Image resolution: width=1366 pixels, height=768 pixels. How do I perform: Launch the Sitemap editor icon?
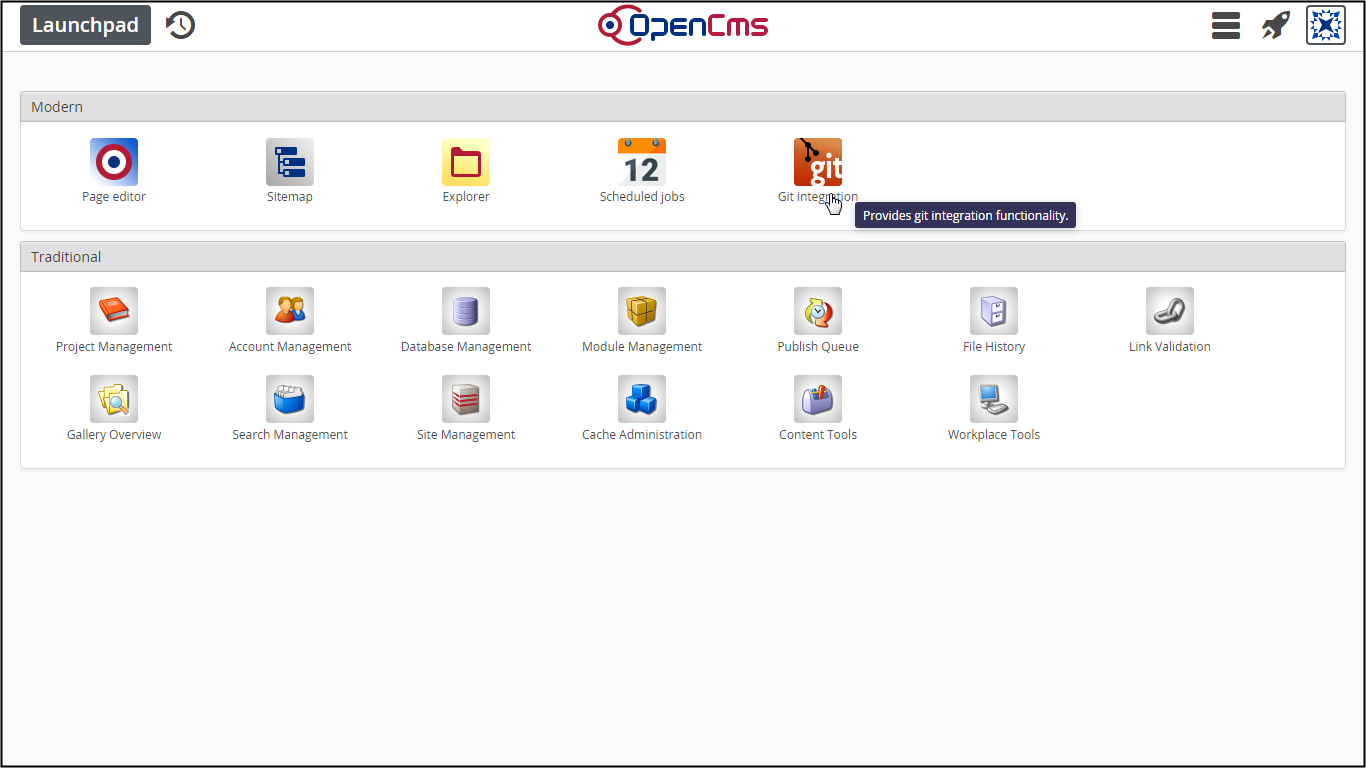click(x=290, y=162)
